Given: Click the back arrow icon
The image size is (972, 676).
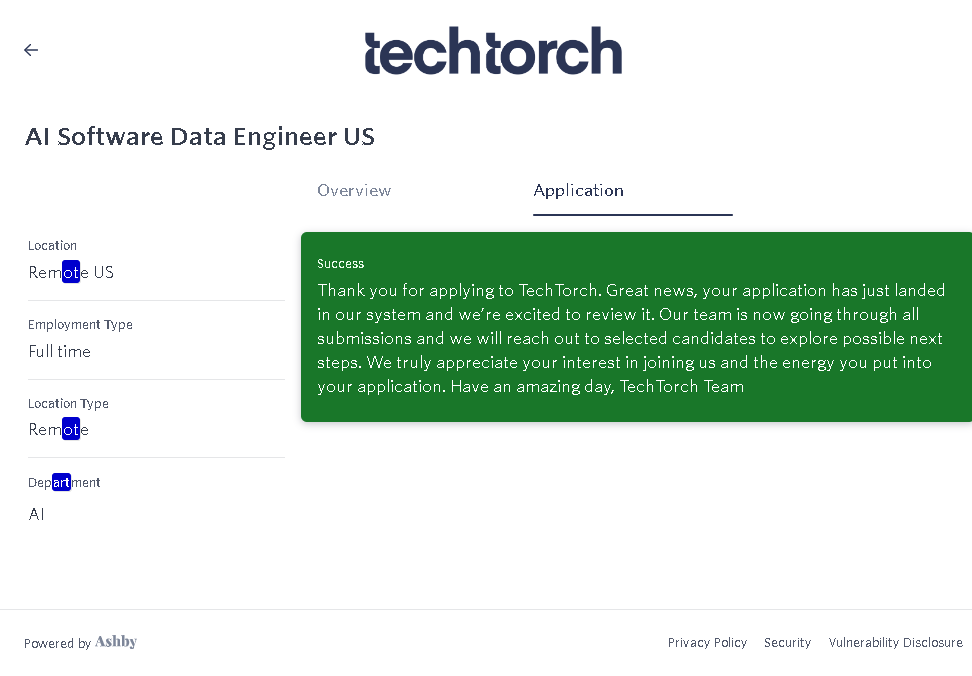Looking at the screenshot, I should [x=31, y=50].
